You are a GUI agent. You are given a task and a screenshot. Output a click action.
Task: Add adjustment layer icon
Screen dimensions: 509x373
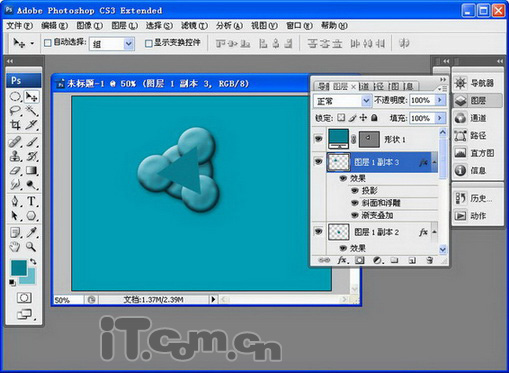(x=377, y=260)
